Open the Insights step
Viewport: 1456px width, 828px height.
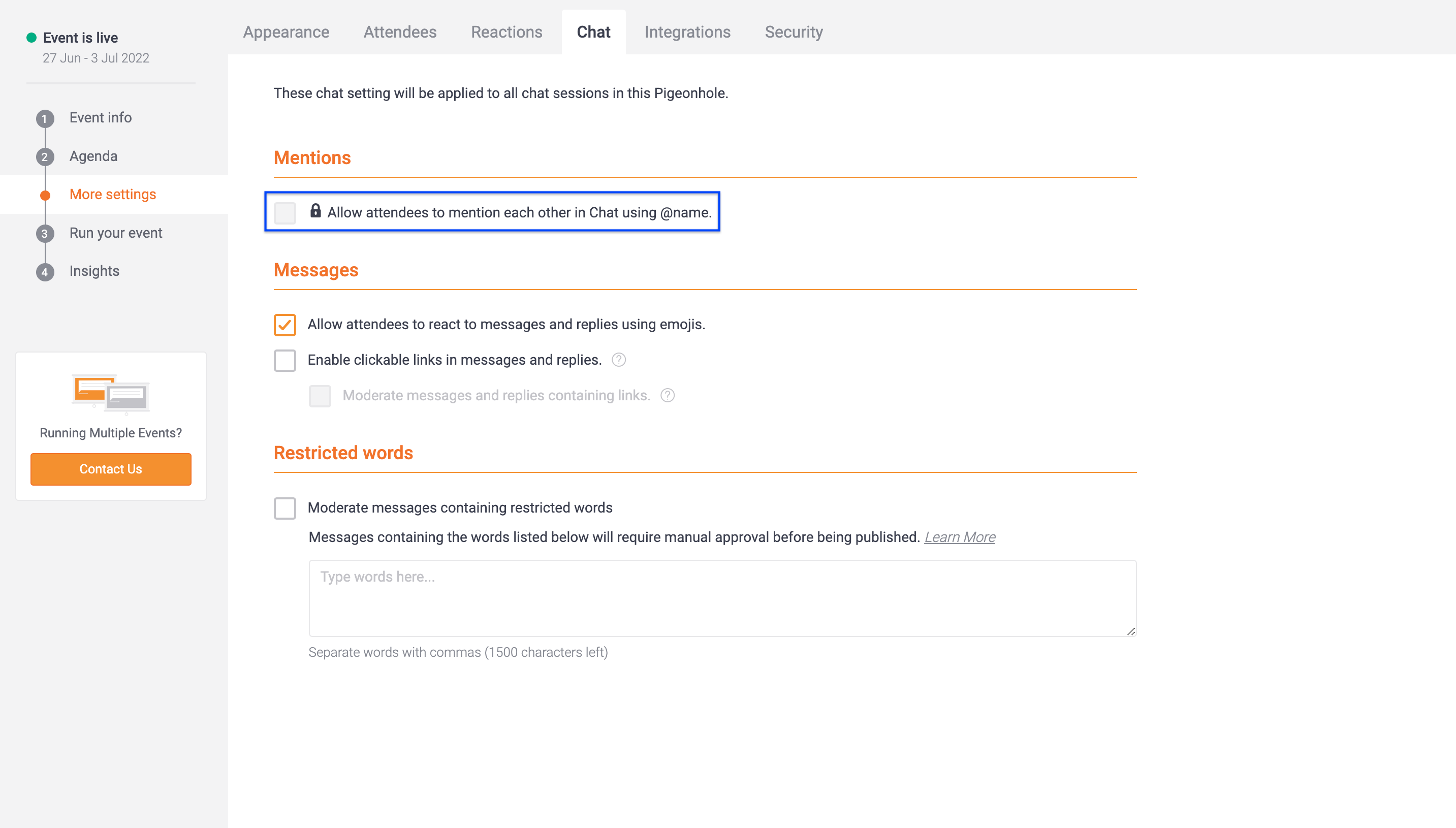(x=94, y=271)
